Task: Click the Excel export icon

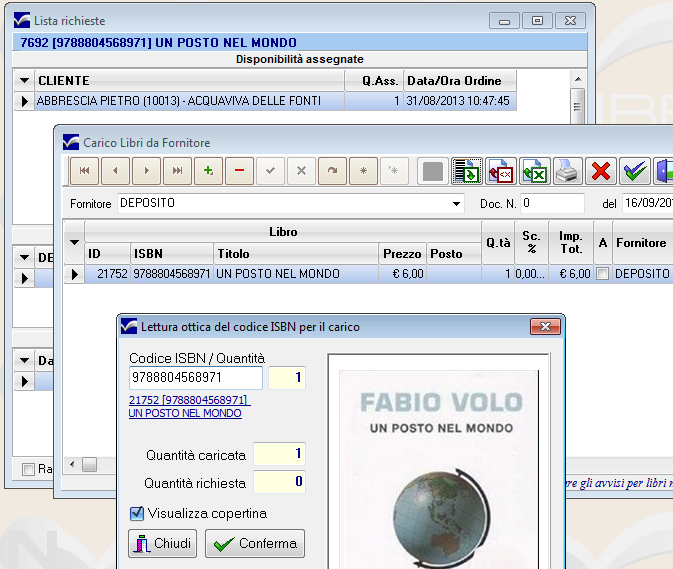Action: 534,171
